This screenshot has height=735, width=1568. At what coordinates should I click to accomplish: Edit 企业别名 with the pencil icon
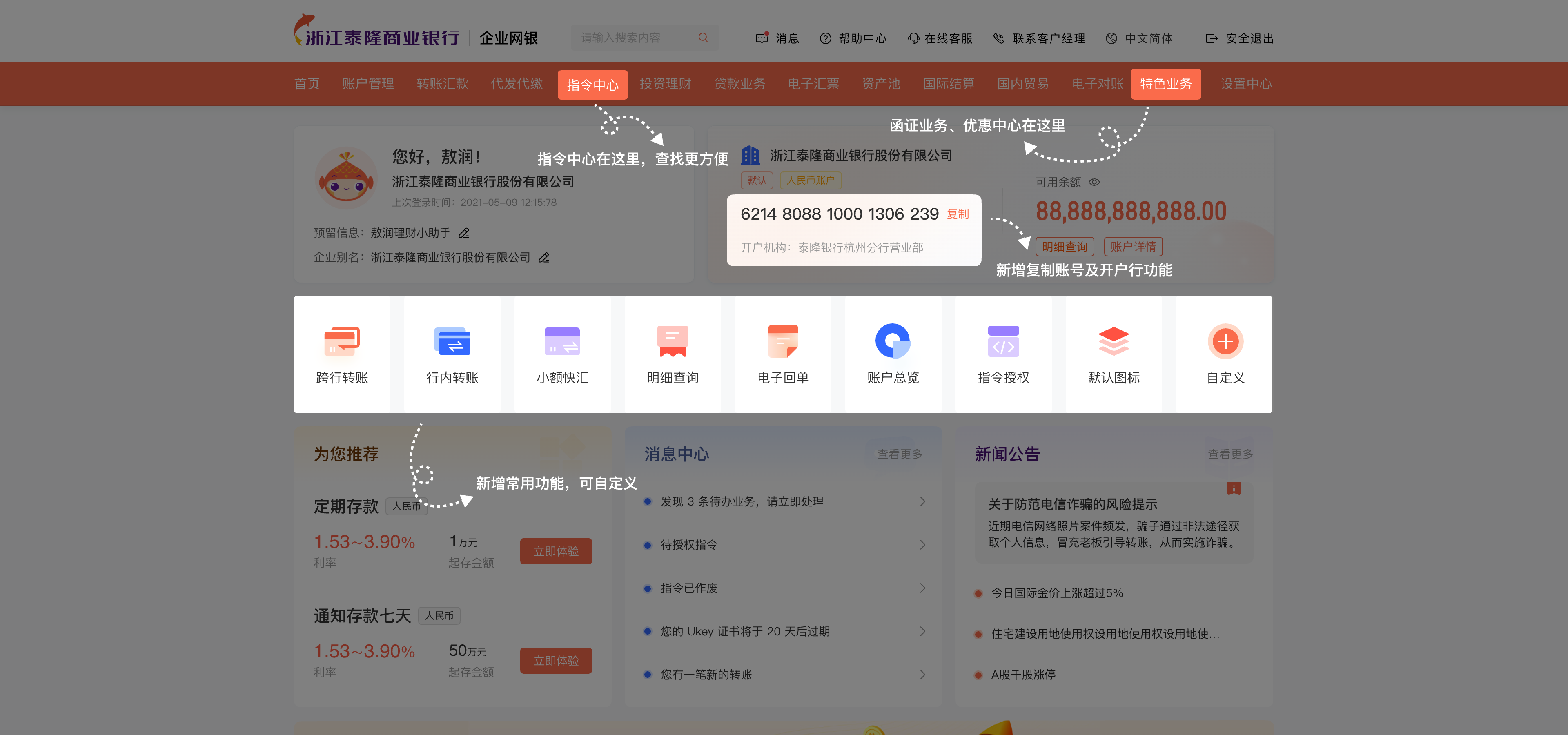[x=543, y=258]
